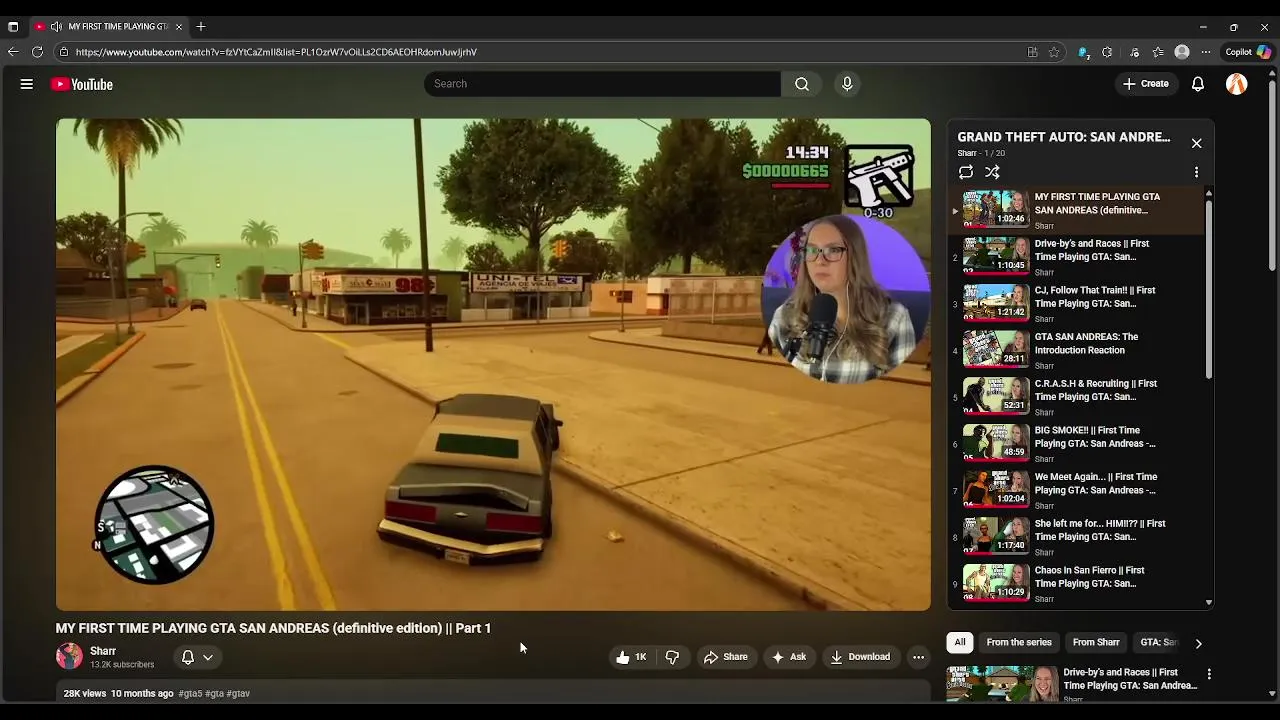Open the account avatar menu
The image size is (1280, 720).
pyautogui.click(x=1237, y=84)
